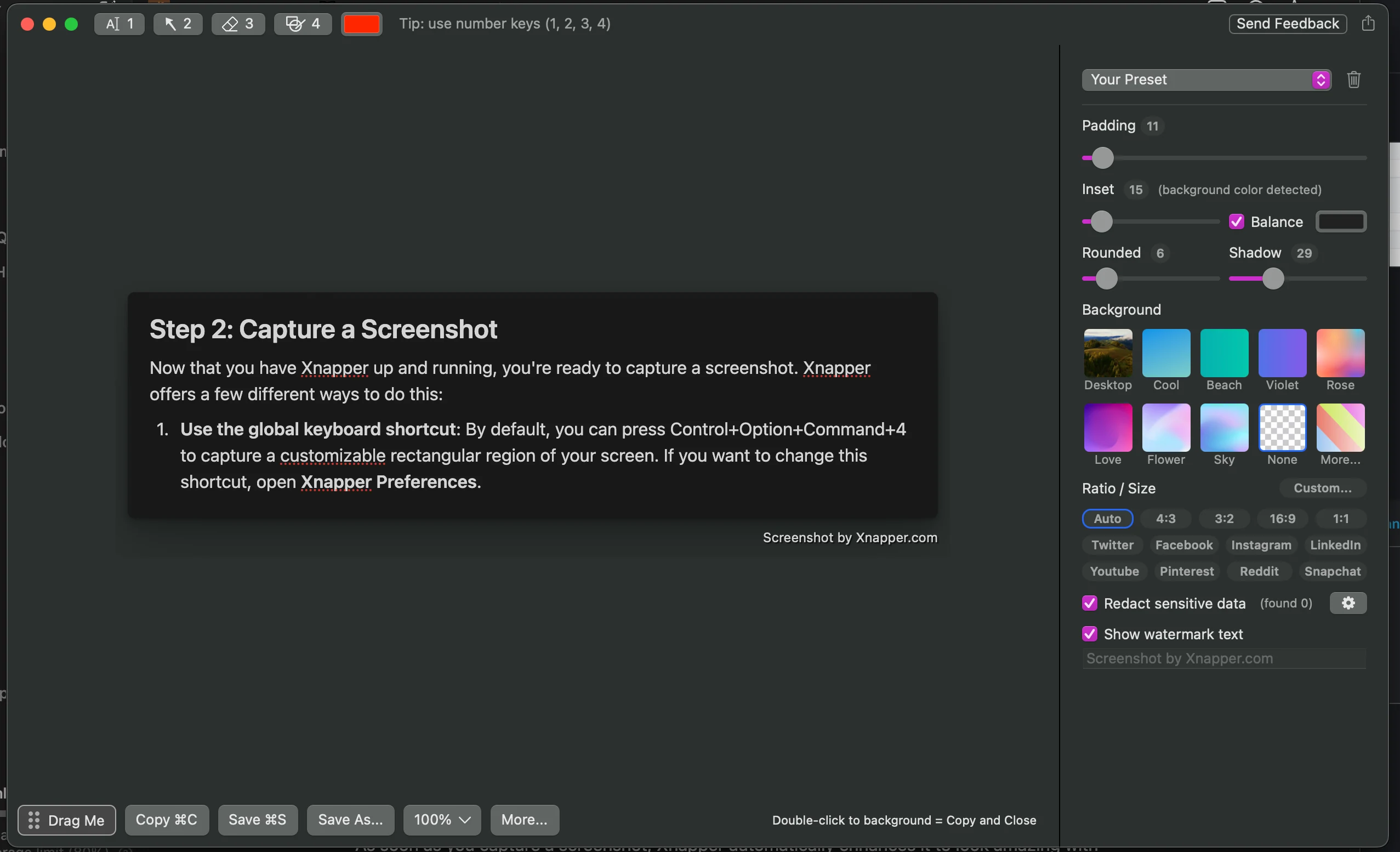Viewport: 1400px width, 852px height.
Task: Click Save As... button
Action: (350, 820)
